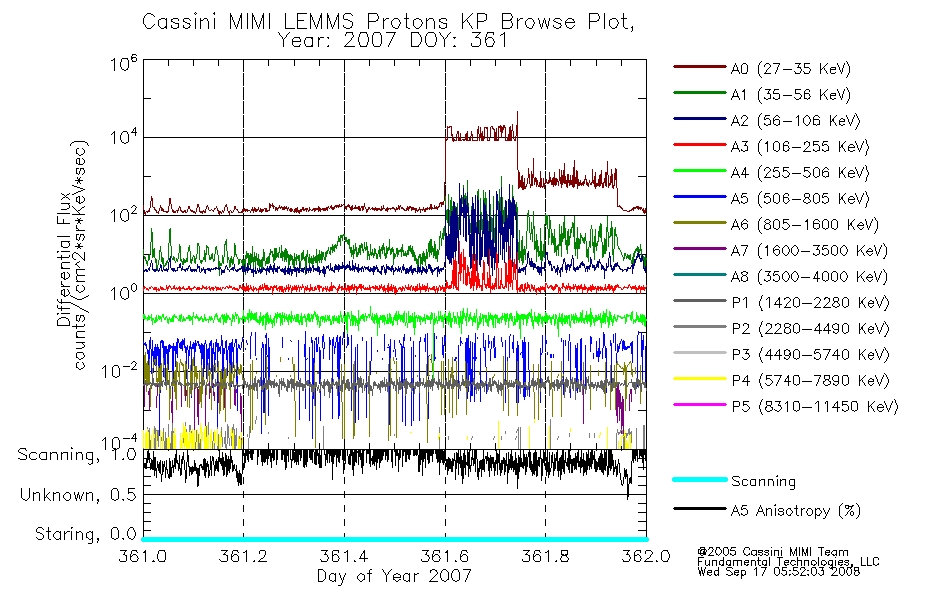Click the 361.4 x-axis tick label

pos(344,556)
